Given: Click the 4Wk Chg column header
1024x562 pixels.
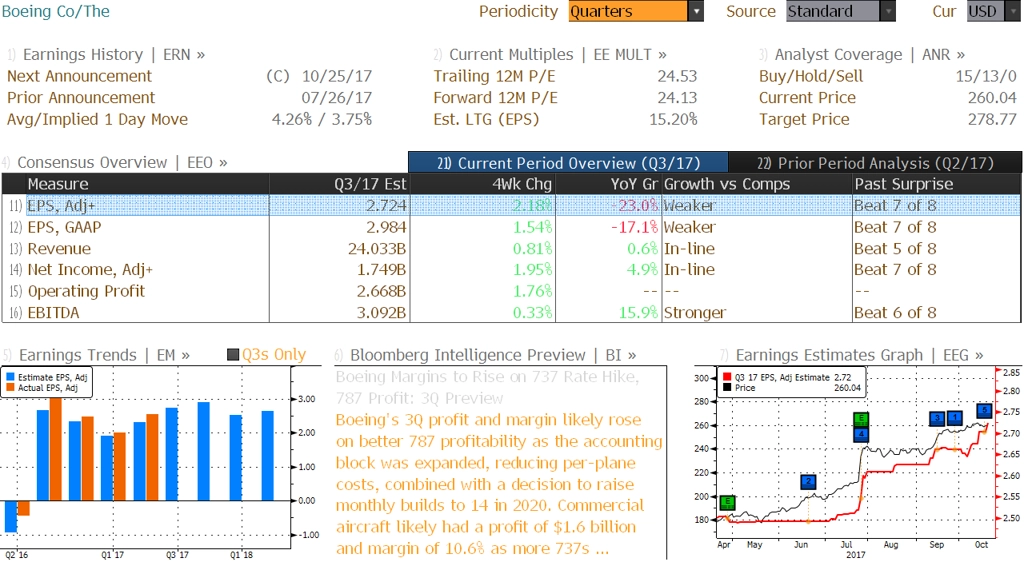Looking at the screenshot, I should click(482, 184).
